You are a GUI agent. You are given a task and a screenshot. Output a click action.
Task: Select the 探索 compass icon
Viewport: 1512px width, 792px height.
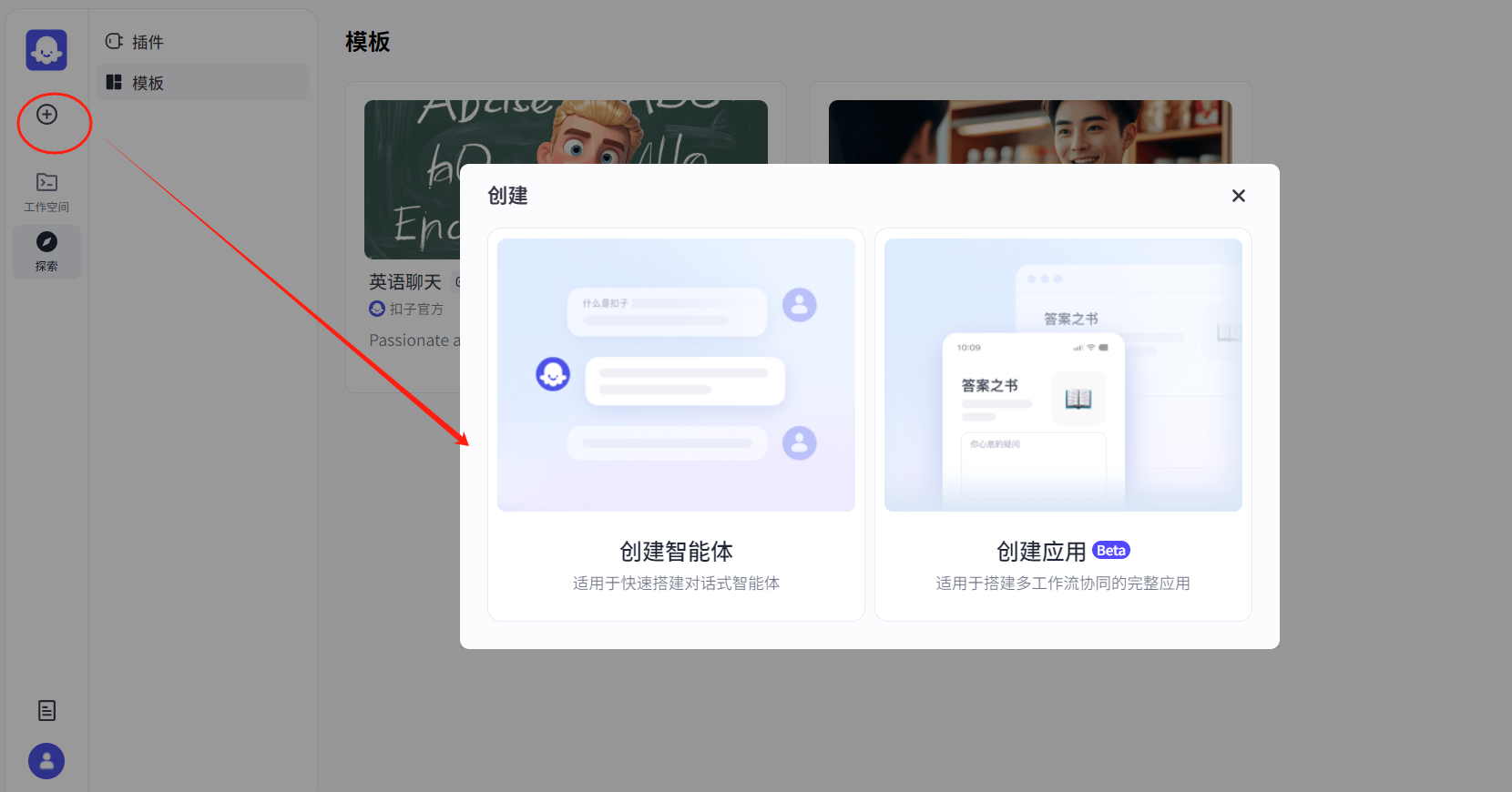[46, 242]
